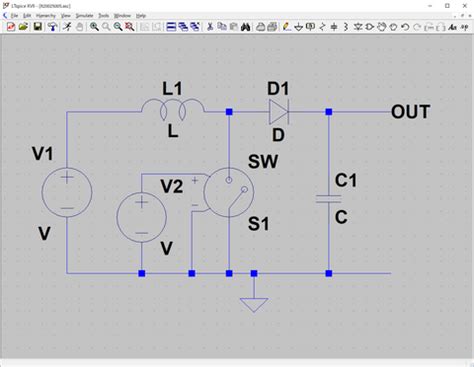This screenshot has width=474, height=367.
Task: Click the D1 diode label
Action: point(278,89)
